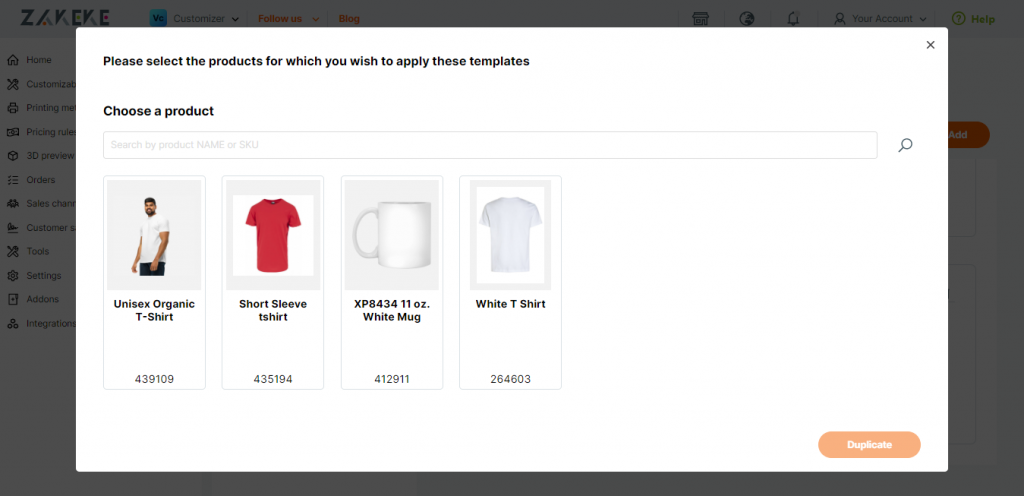Choose the Short Sleeve tshirt card
This screenshot has height=496, width=1024.
click(273, 283)
